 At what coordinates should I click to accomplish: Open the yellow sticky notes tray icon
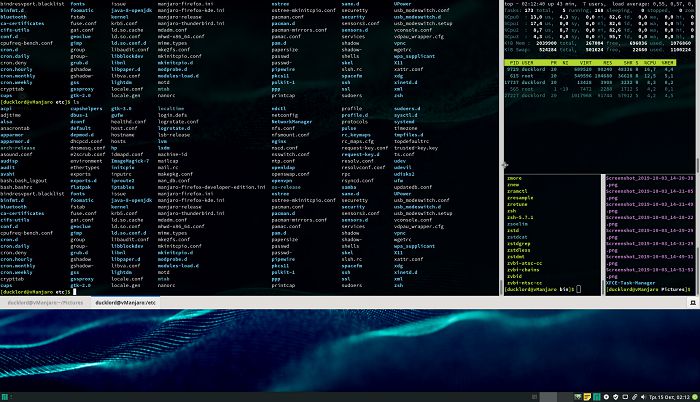(x=587, y=397)
